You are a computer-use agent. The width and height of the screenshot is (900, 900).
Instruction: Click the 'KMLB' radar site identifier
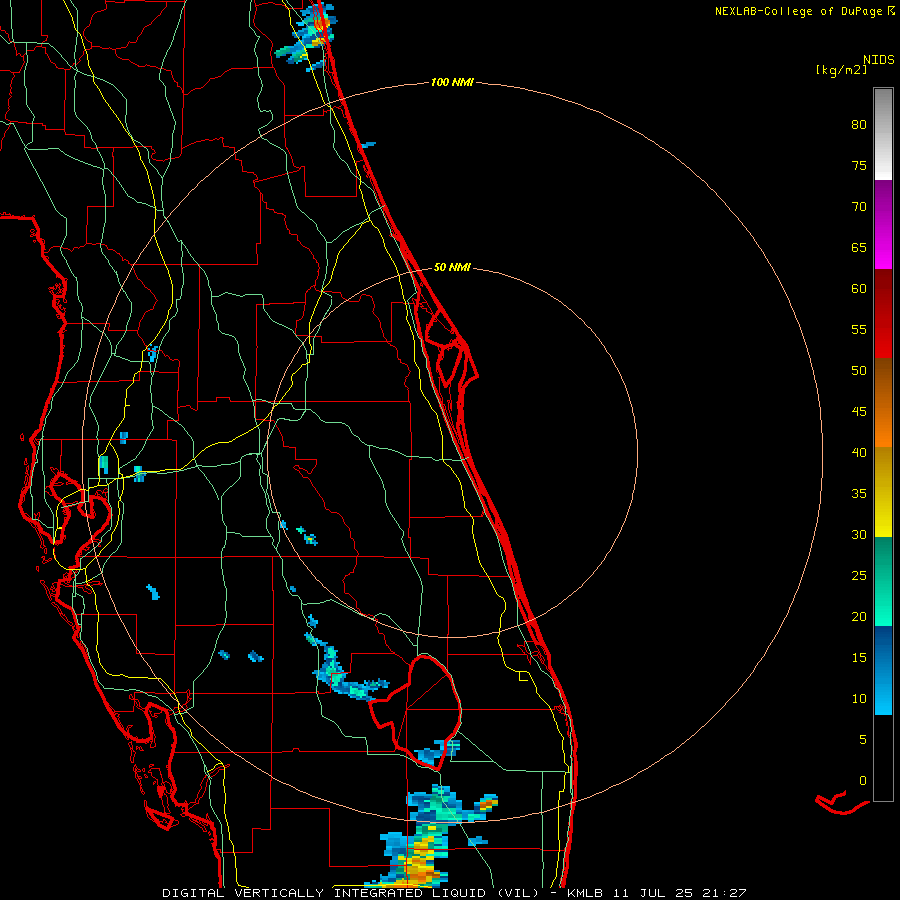pyautogui.click(x=585, y=893)
